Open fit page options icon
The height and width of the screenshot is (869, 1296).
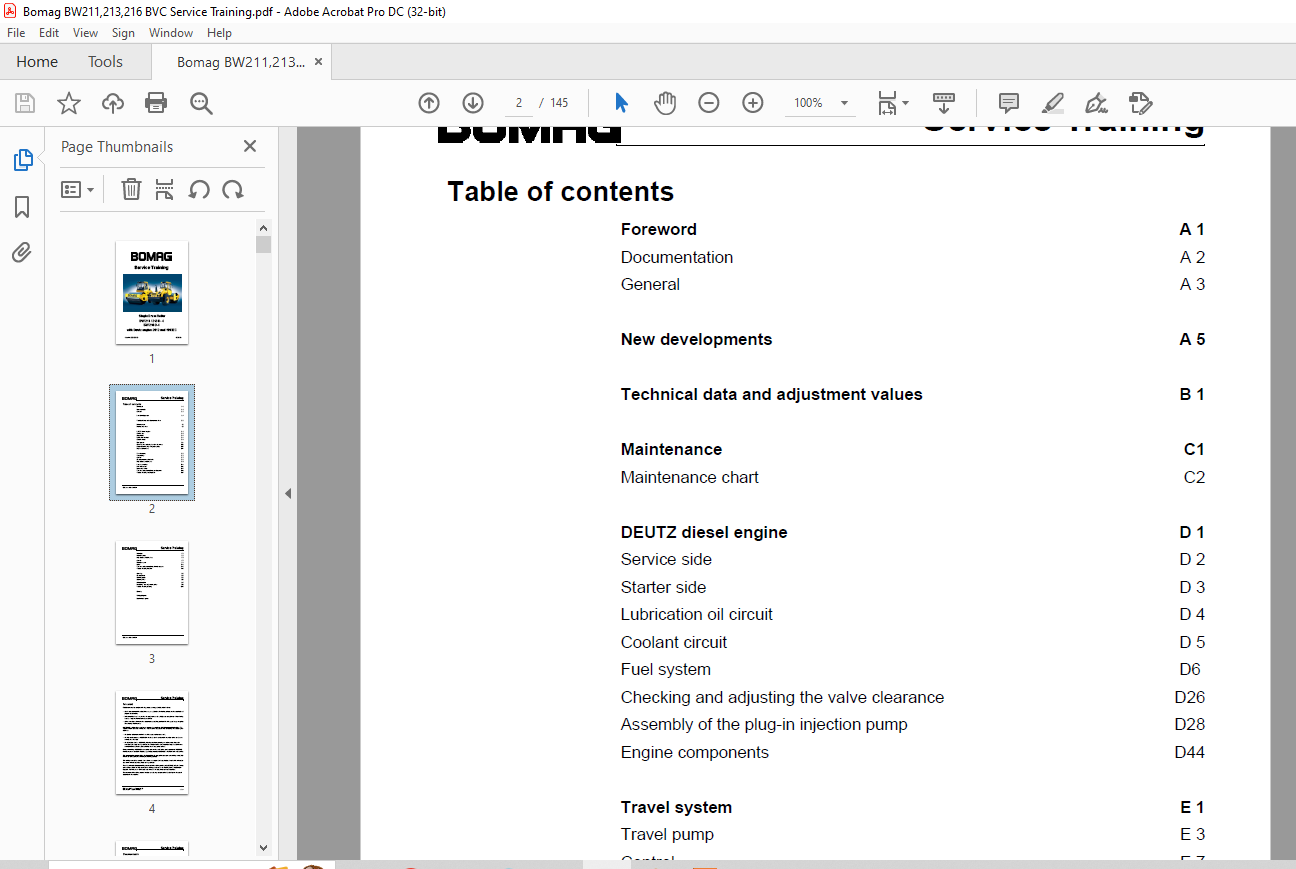892,103
